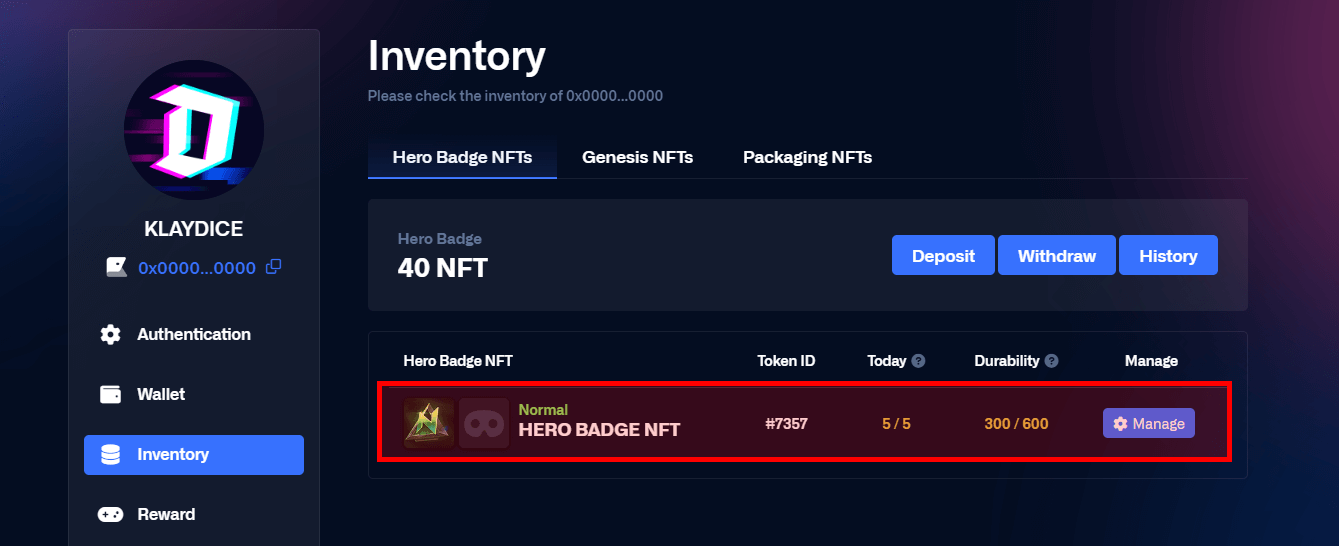Click the Today help question icon
Image resolution: width=1339 pixels, height=546 pixels.
(918, 361)
